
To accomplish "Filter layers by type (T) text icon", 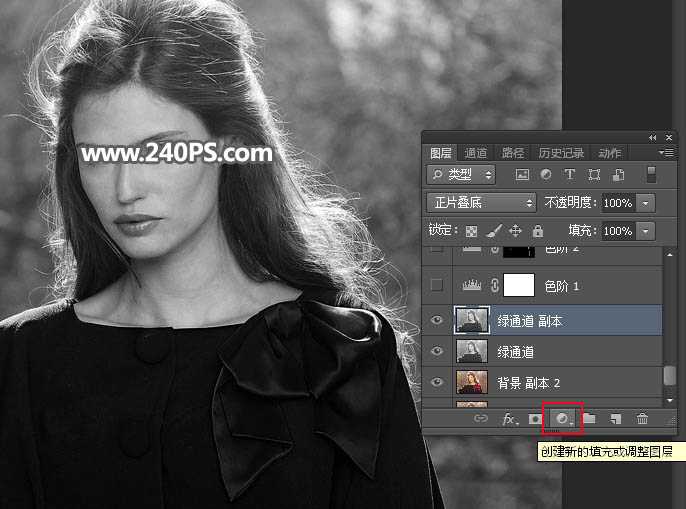I will (x=570, y=174).
